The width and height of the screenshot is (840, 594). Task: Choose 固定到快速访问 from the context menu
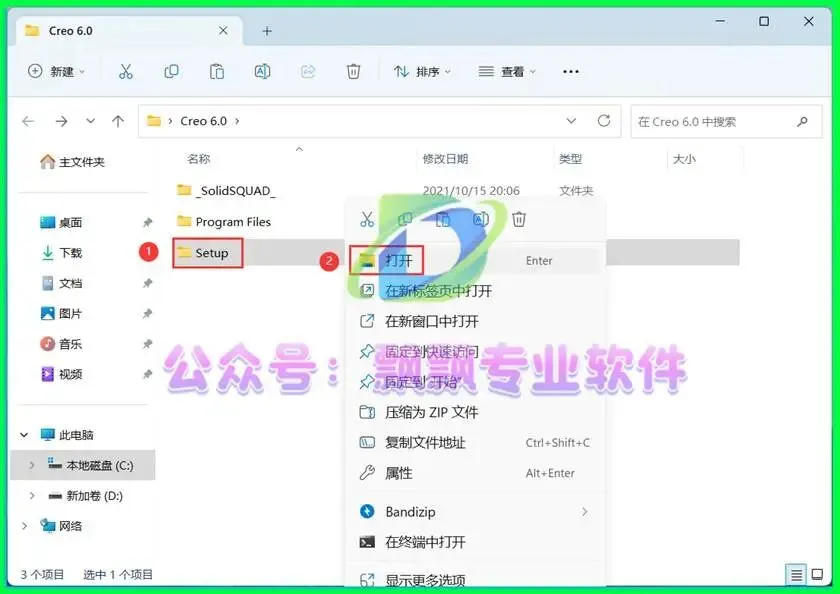[x=475, y=351]
